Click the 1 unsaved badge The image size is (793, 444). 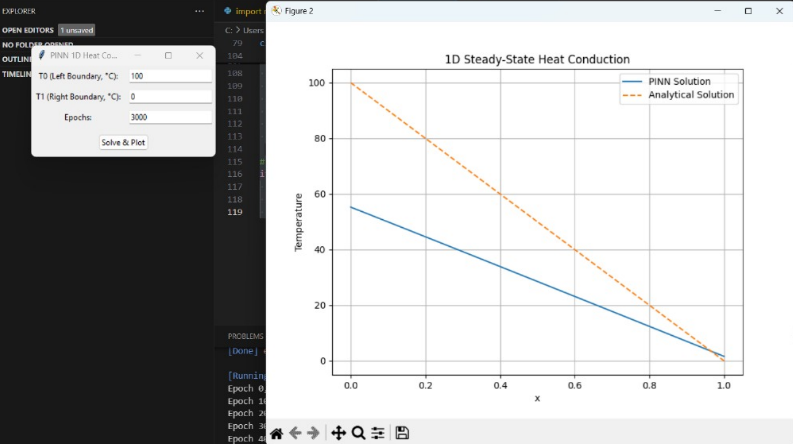(76, 30)
